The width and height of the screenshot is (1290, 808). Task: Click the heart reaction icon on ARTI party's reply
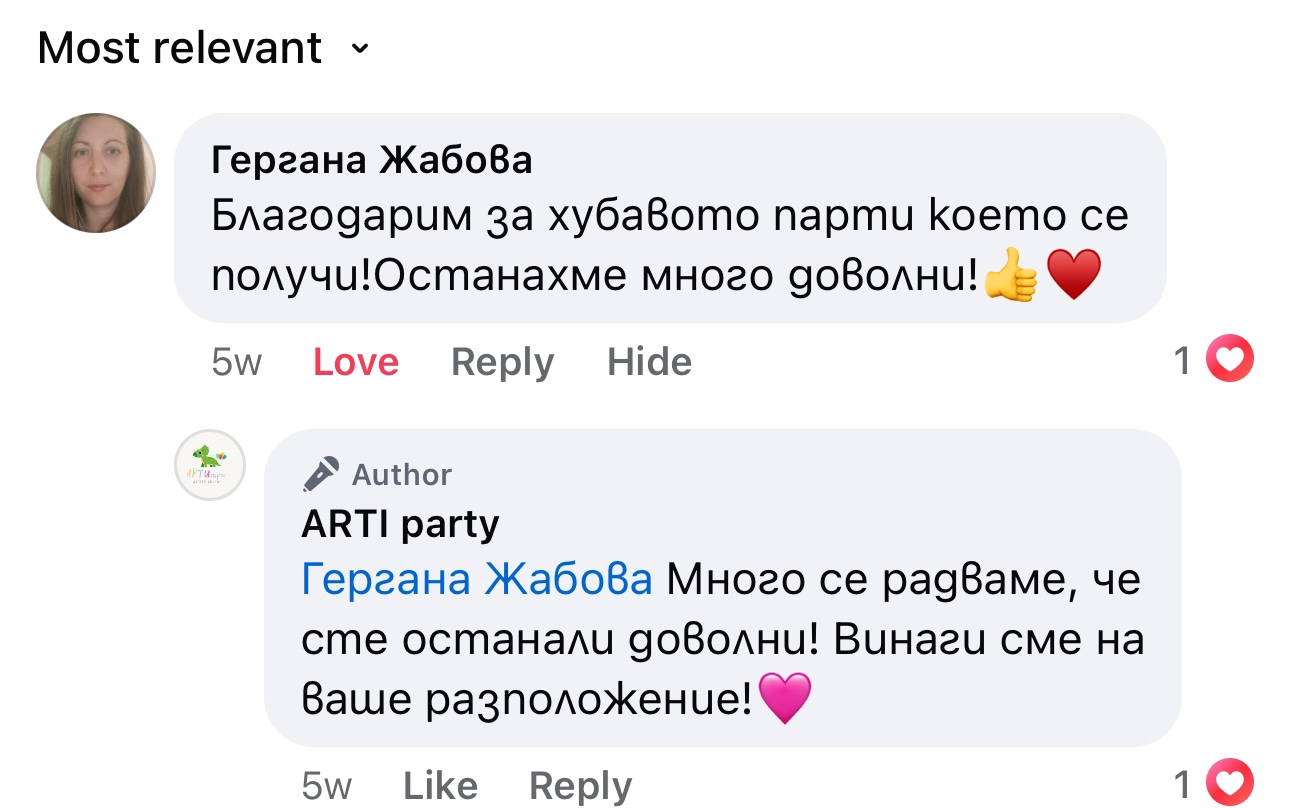pos(1230,784)
